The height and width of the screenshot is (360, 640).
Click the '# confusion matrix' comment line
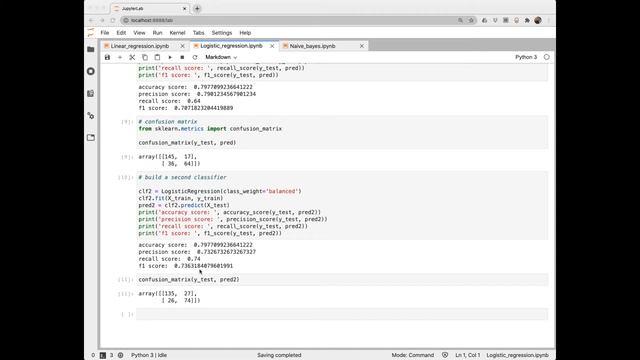(168, 122)
